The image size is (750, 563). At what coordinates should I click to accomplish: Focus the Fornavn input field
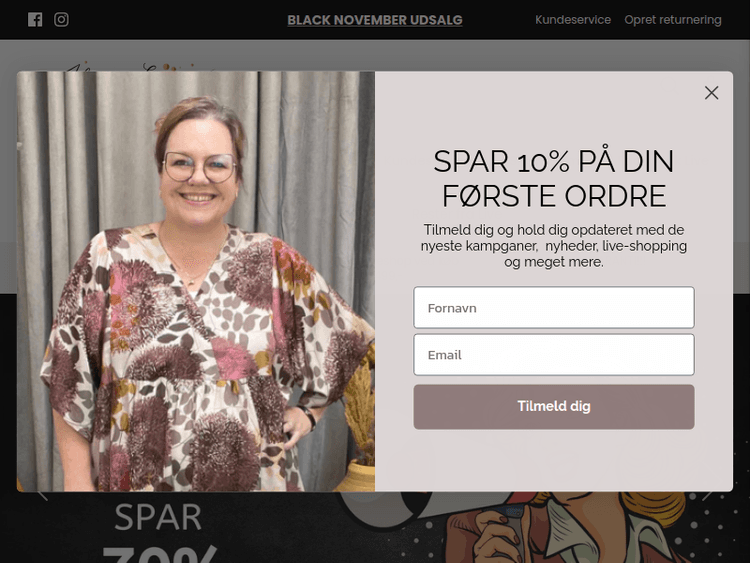pos(554,308)
